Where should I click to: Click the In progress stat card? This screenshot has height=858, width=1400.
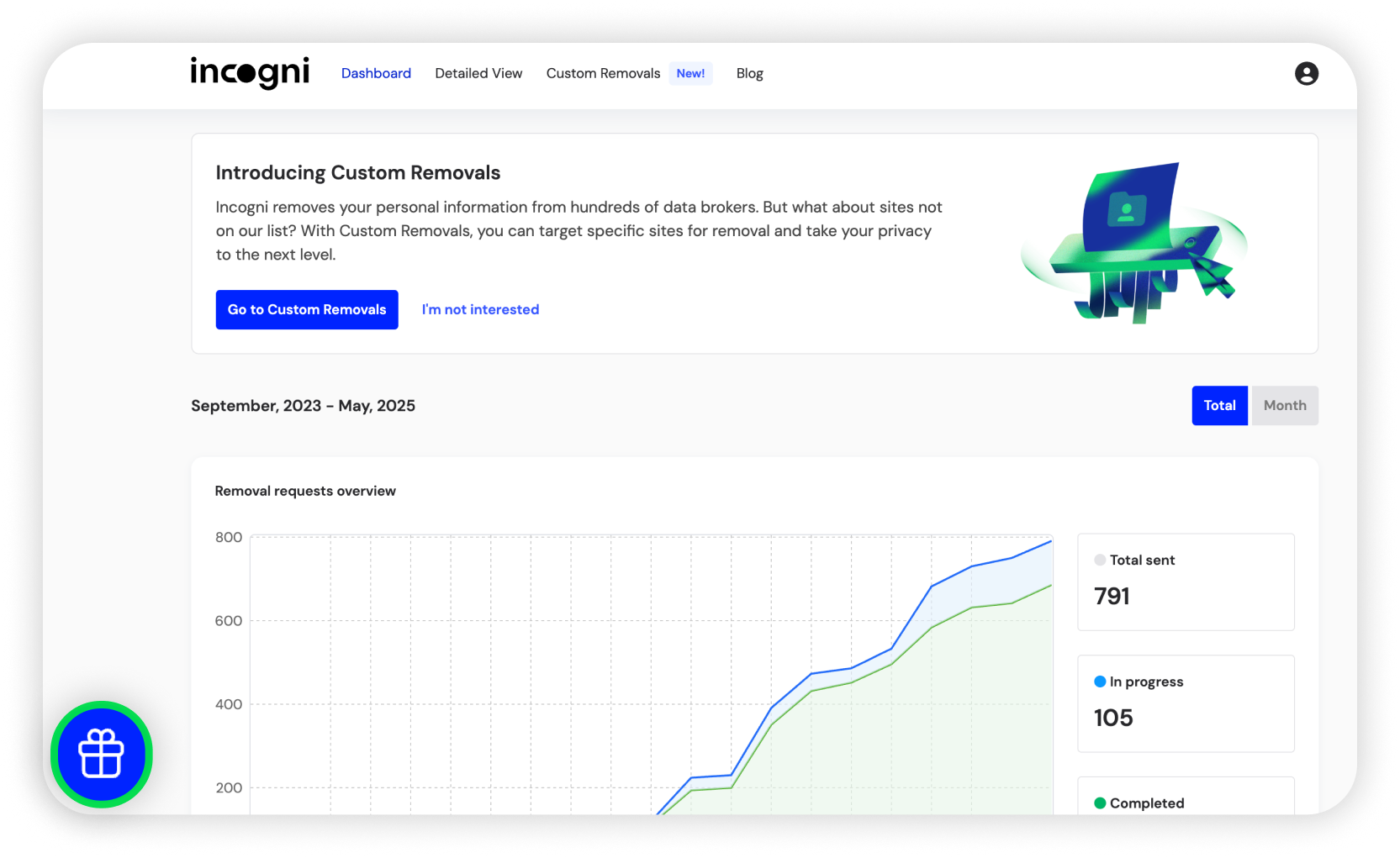pos(1186,703)
